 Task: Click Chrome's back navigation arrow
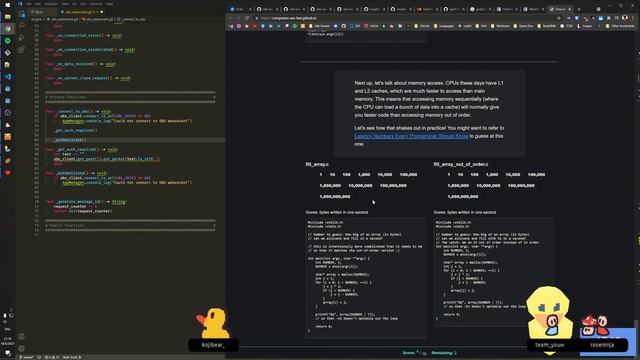231,18
